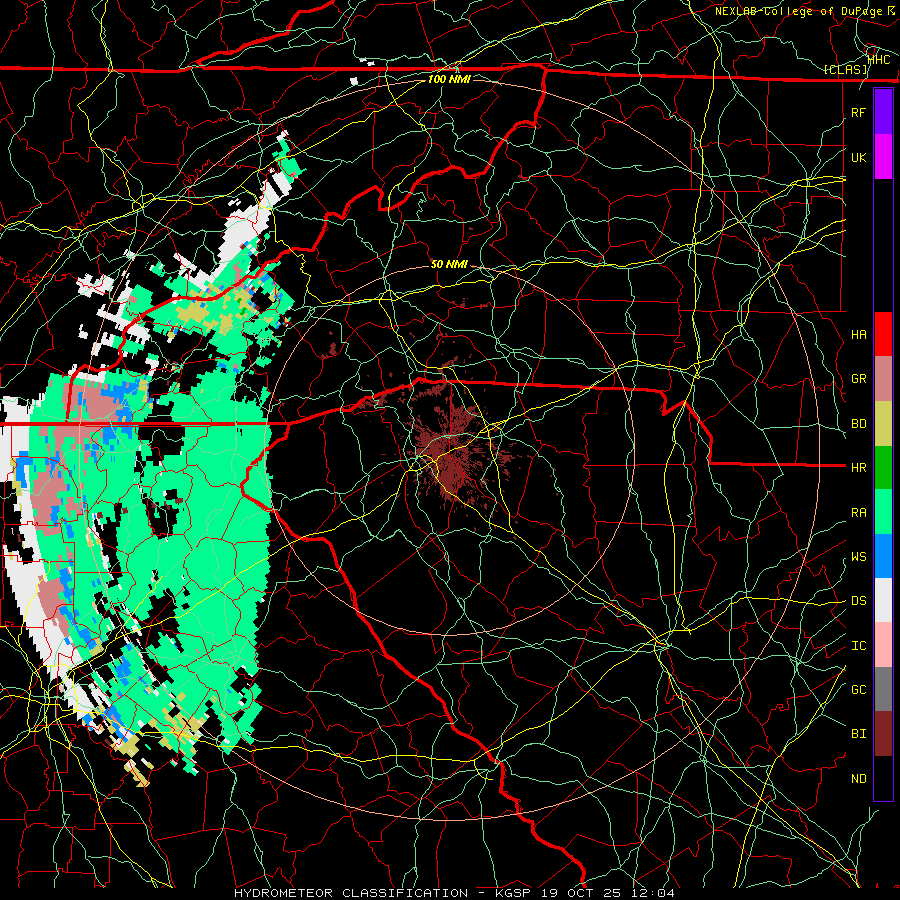Screen dimensions: 900x900
Task: Click the '100 NMI' range ring label
Action: 449,79
